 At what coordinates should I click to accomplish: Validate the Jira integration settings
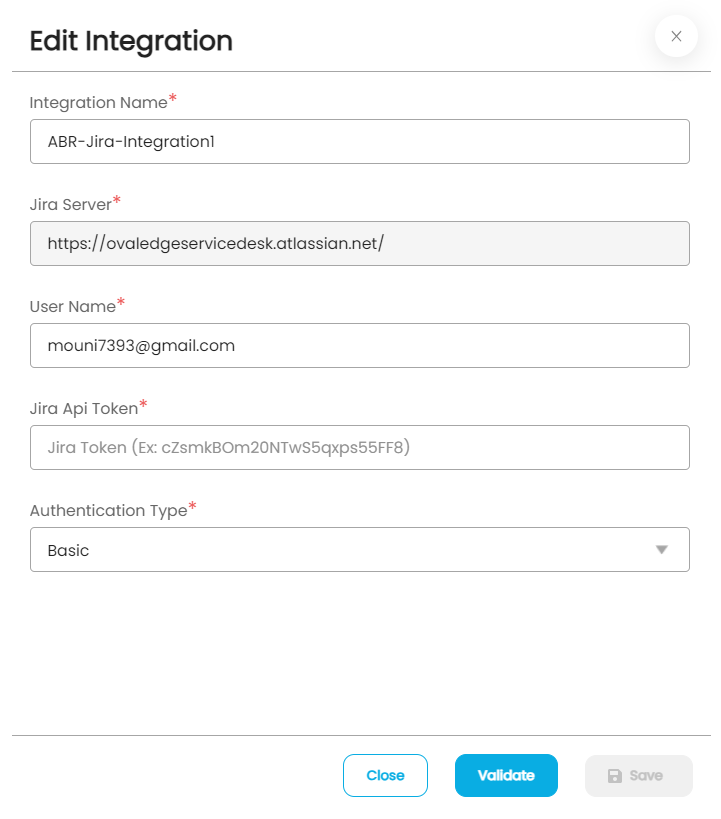506,775
